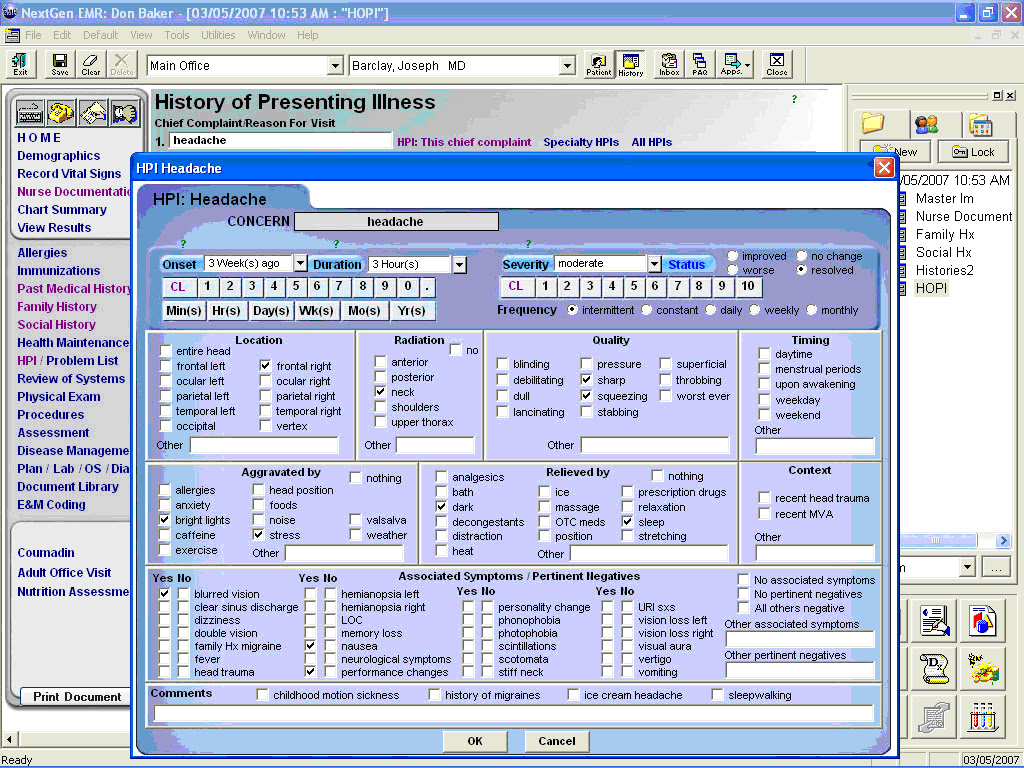Select the improved status radio button
The image size is (1024, 768).
pyautogui.click(x=733, y=255)
